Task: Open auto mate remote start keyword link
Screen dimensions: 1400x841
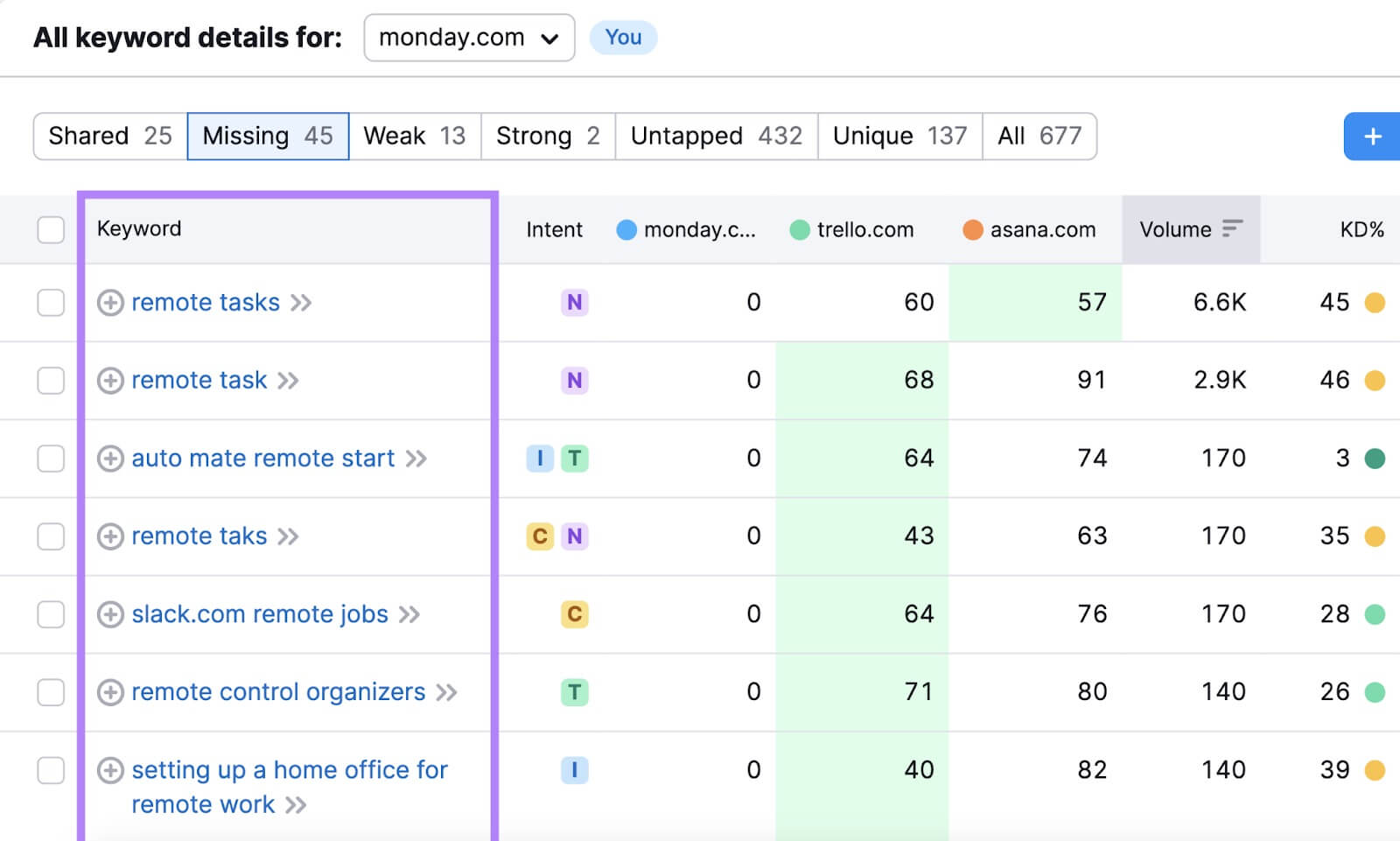Action: (263, 459)
